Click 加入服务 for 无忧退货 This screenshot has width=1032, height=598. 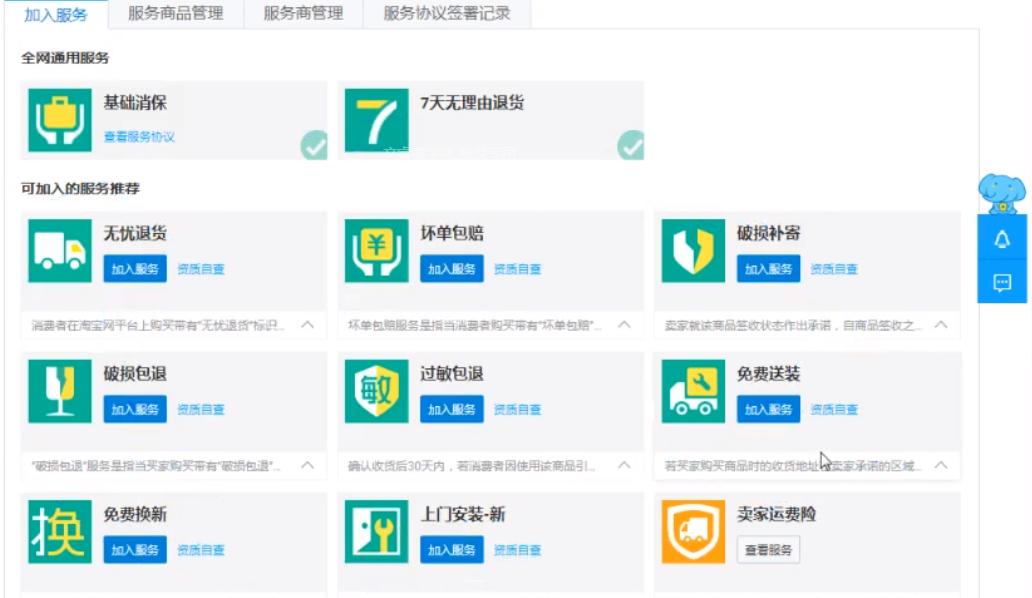pos(134,270)
